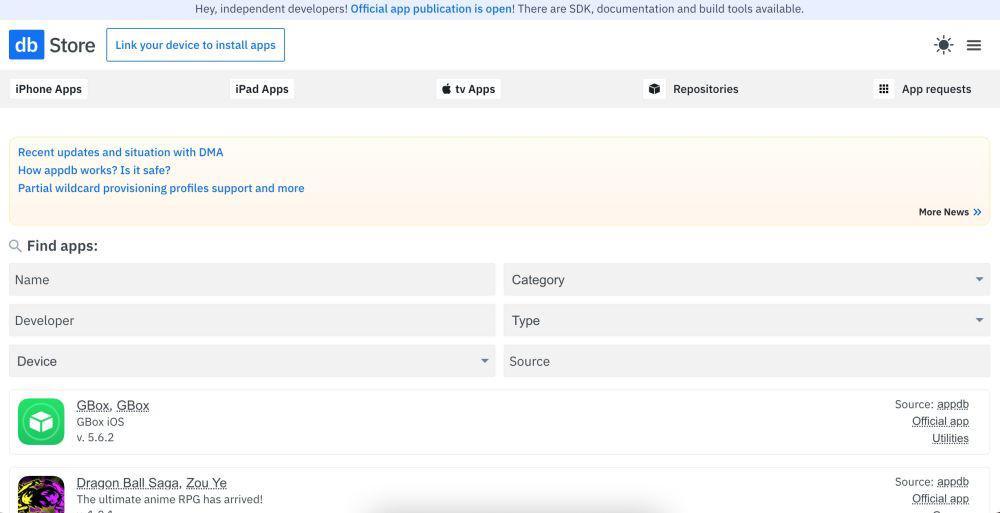Click the Apple logo on tv Apps

446,89
